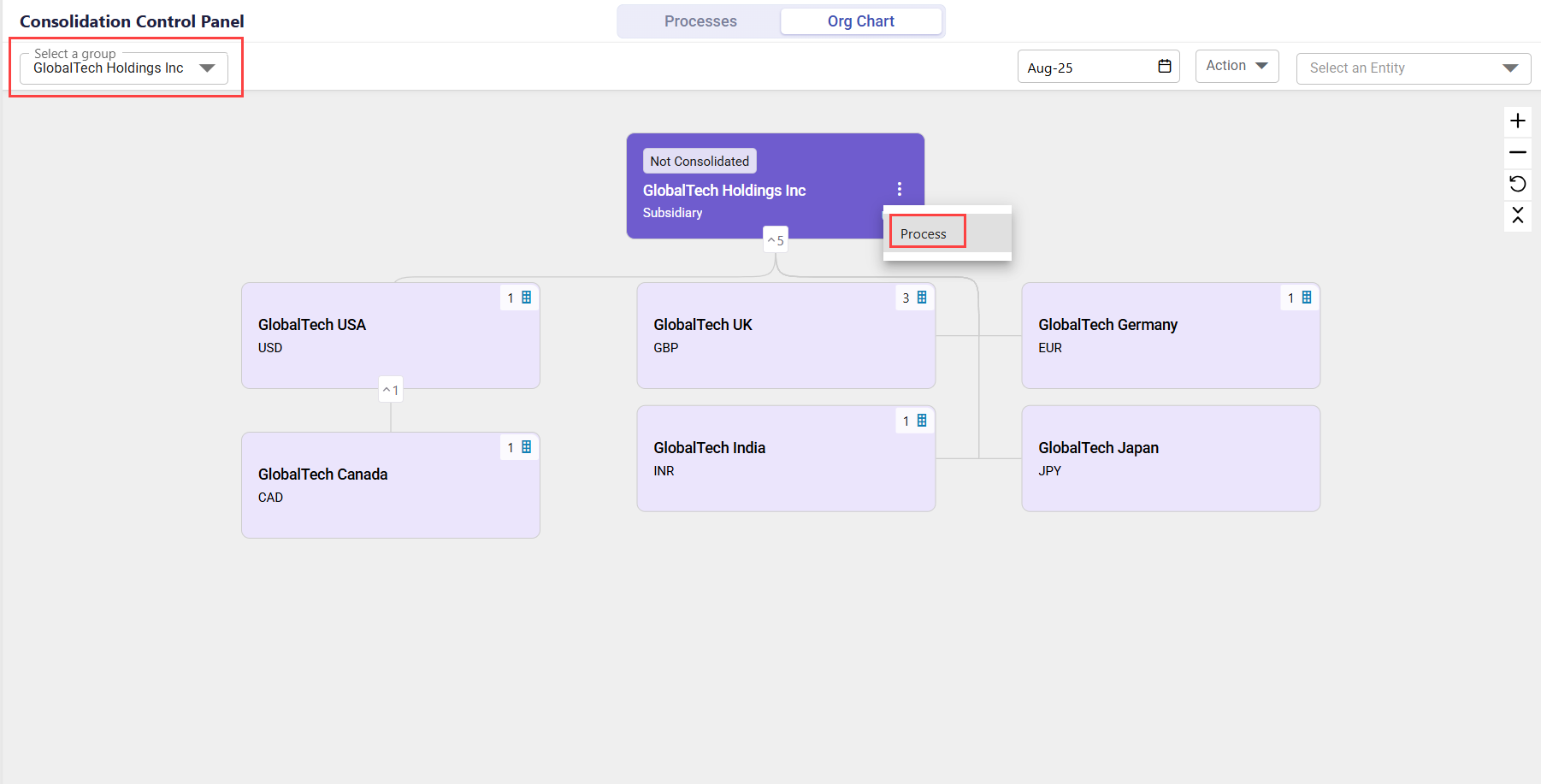Viewport: 1541px width, 784px height.
Task: Click the building icon on GlobalTech Canada
Action: 526,447
